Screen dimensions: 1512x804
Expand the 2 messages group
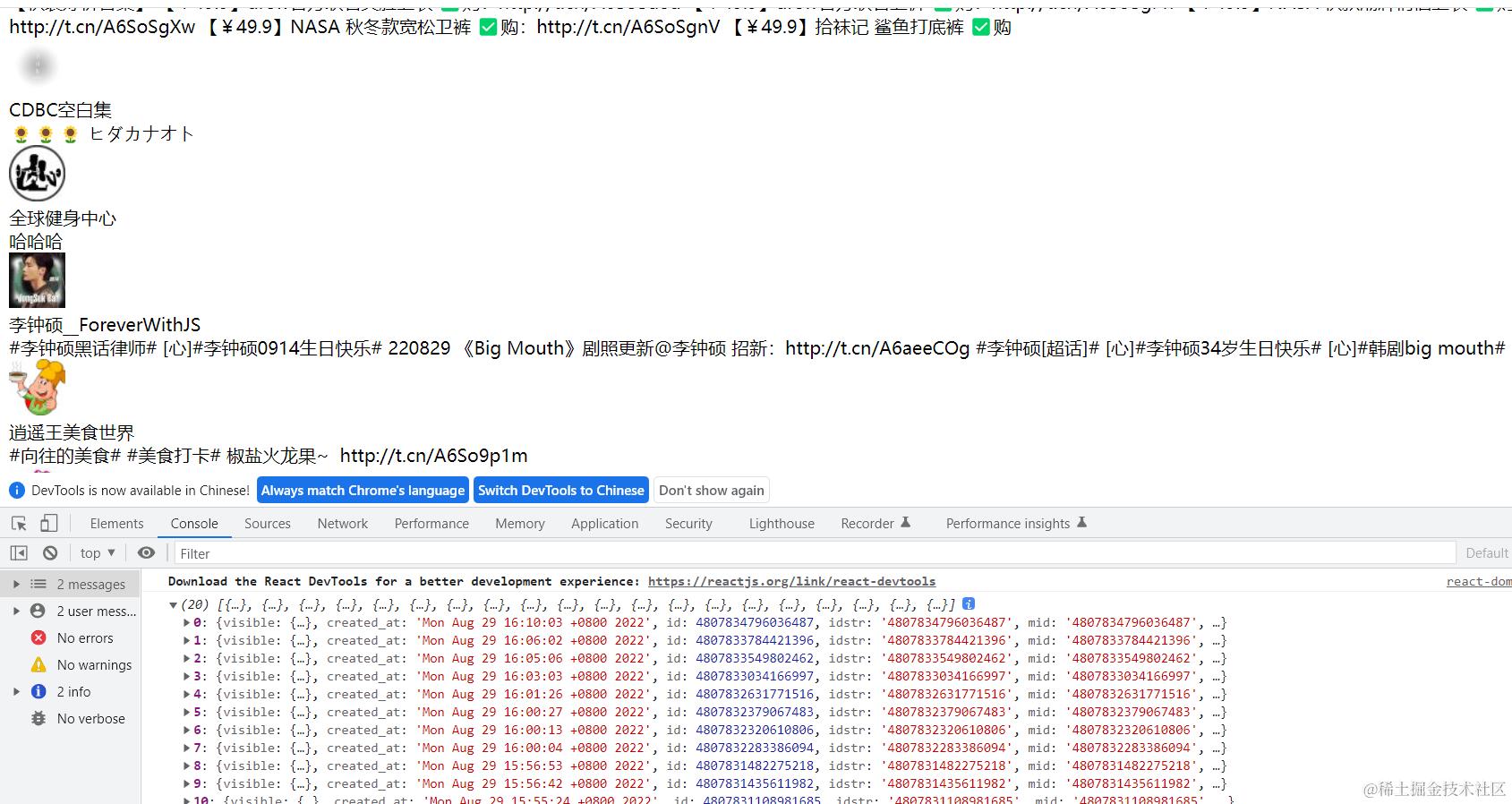(16, 585)
